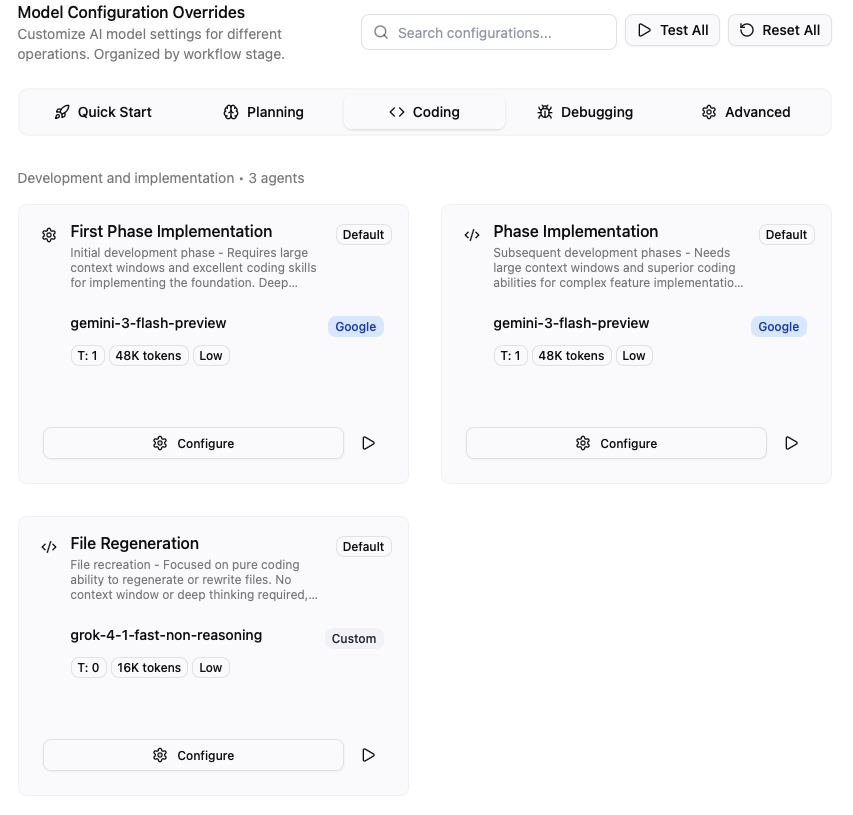The height and width of the screenshot is (815, 853).
Task: Click gear icon on First Phase Implementation card
Action: coord(49,235)
